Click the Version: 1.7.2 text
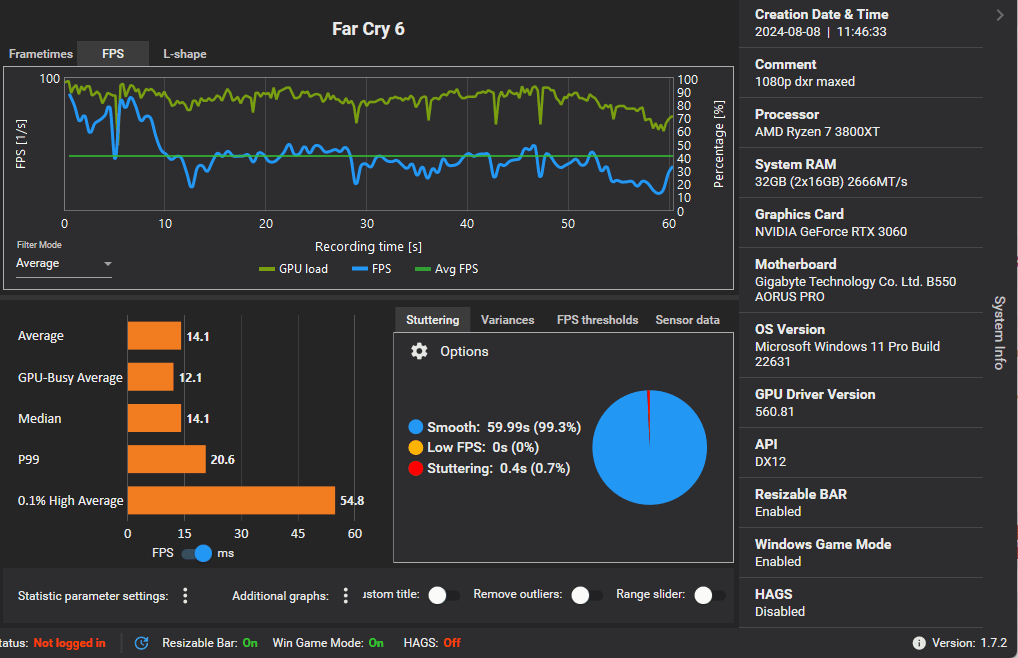 pos(969,643)
